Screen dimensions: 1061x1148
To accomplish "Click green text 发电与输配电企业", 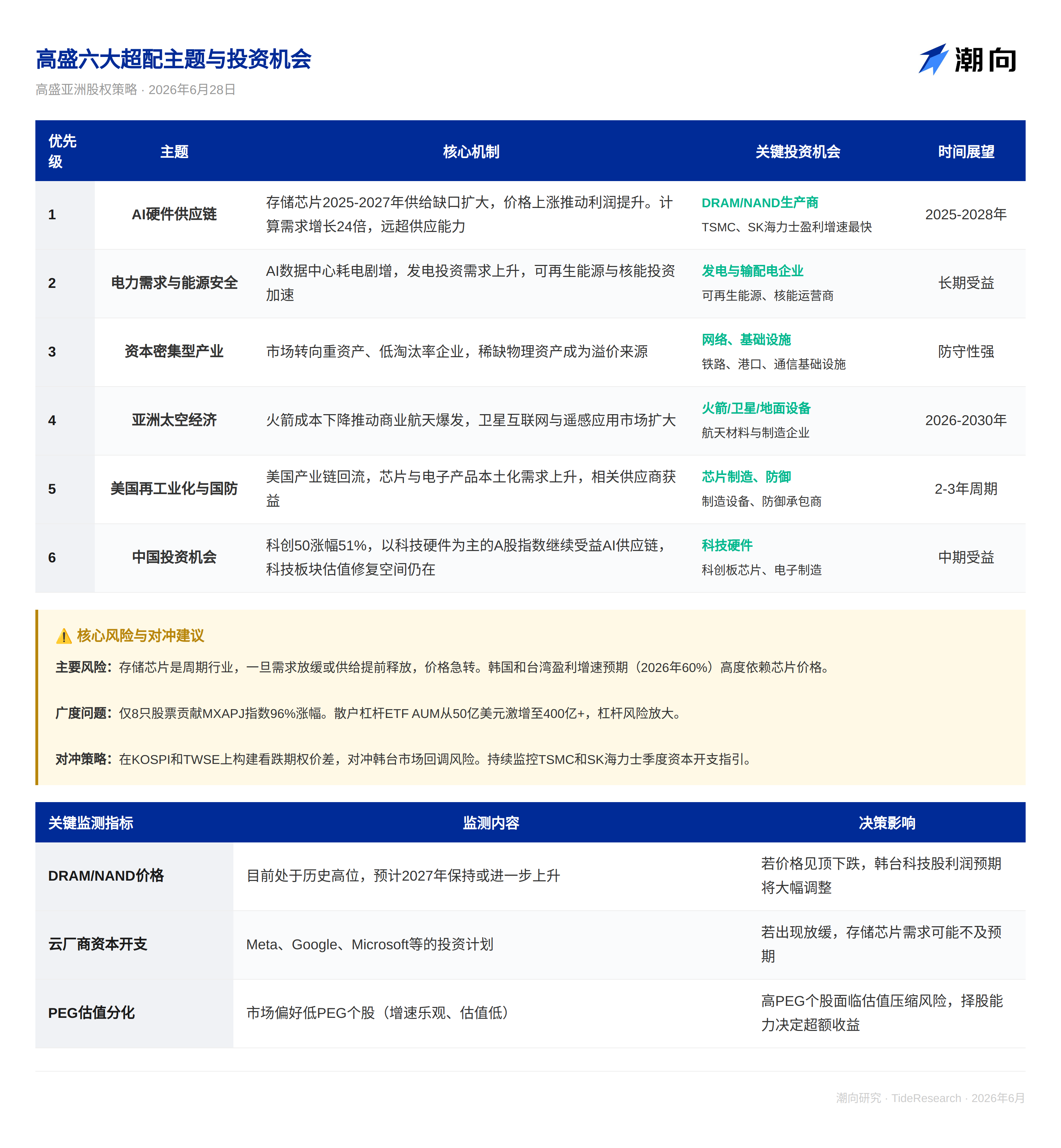I will (752, 271).
